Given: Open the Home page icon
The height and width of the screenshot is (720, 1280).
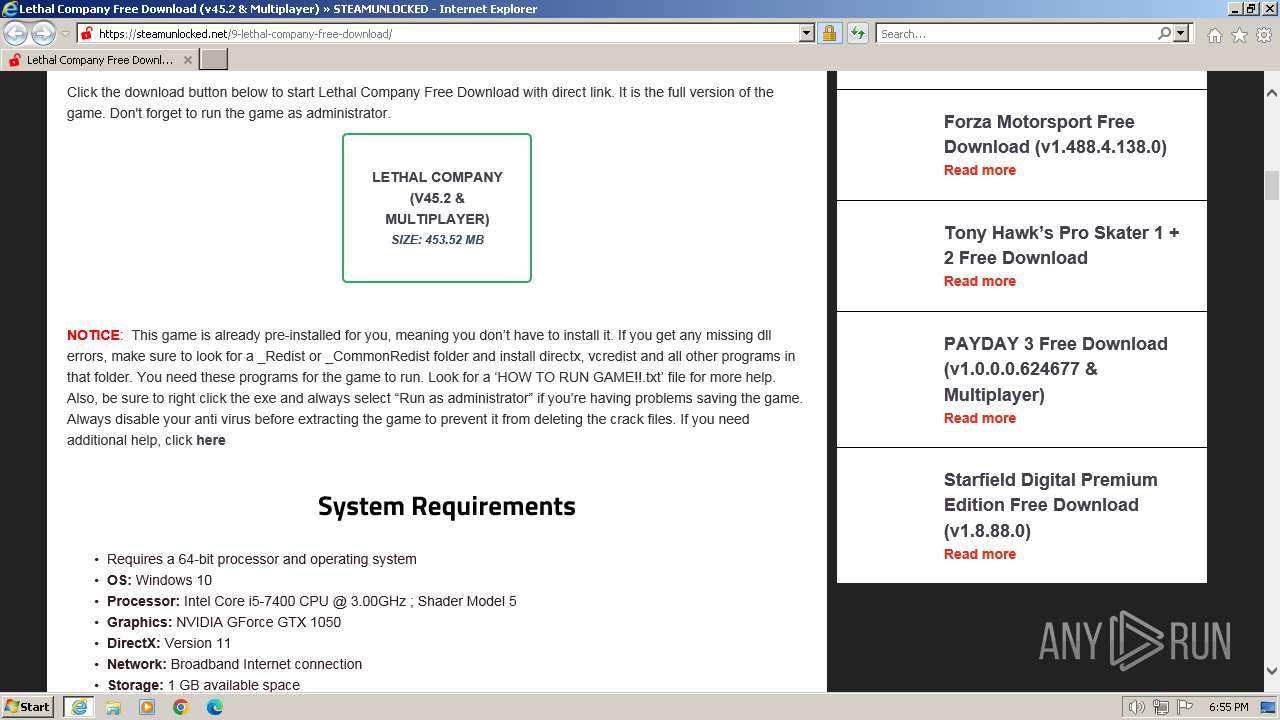Looking at the screenshot, I should click(x=1214, y=35).
